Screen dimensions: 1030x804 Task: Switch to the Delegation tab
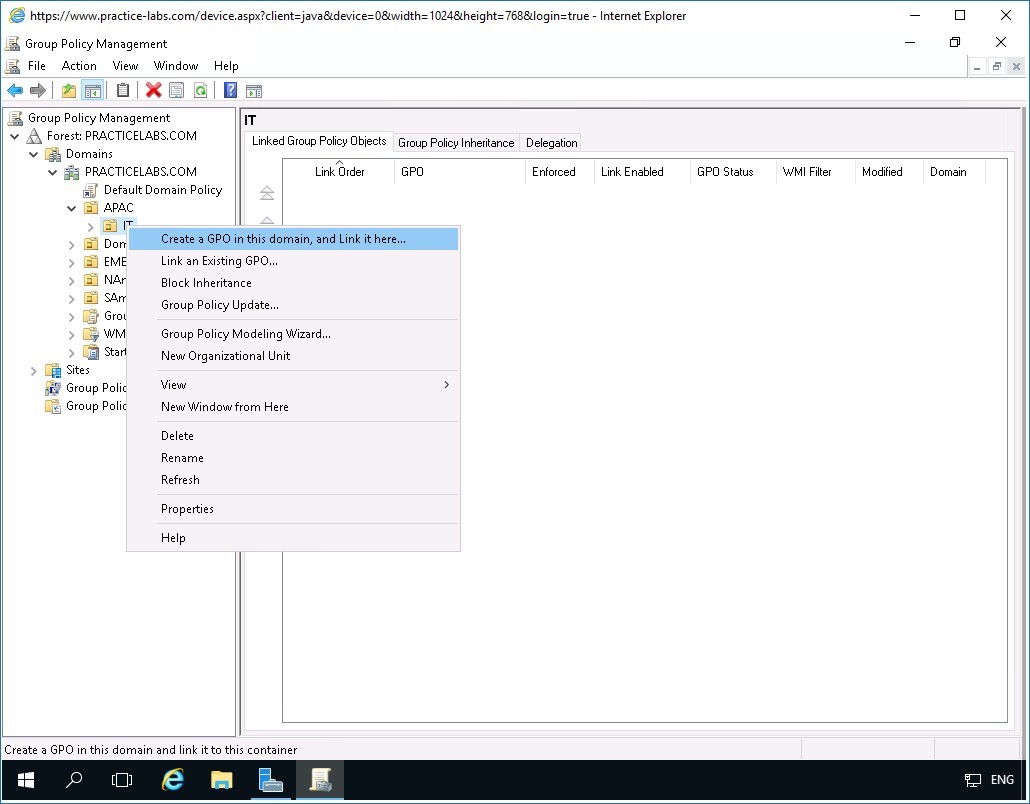point(552,143)
